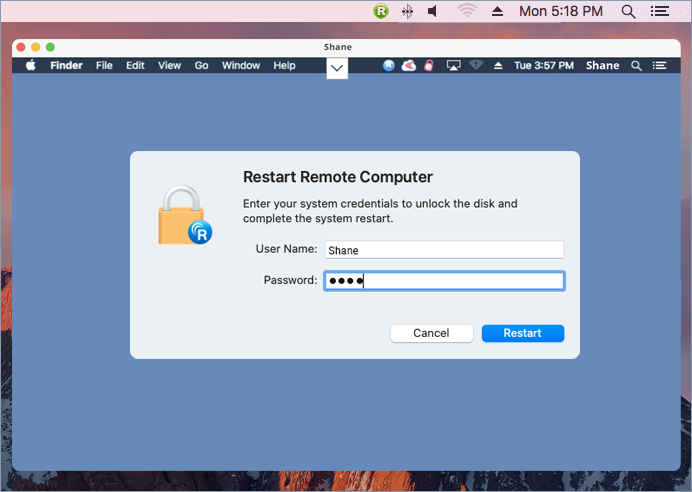Screen dimensions: 692x492
Task: Click the Cancel button
Action: (x=432, y=333)
